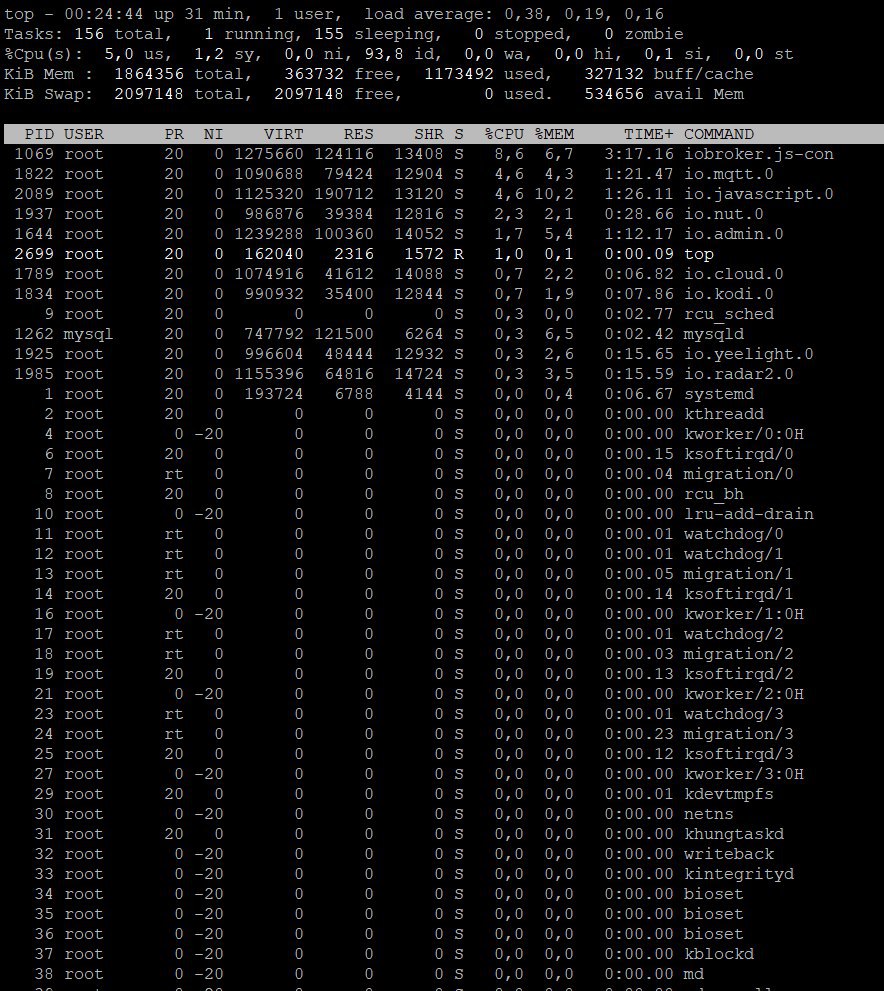Click the 00:24:44 uptime clock
The image size is (884, 991).
pos(104,14)
